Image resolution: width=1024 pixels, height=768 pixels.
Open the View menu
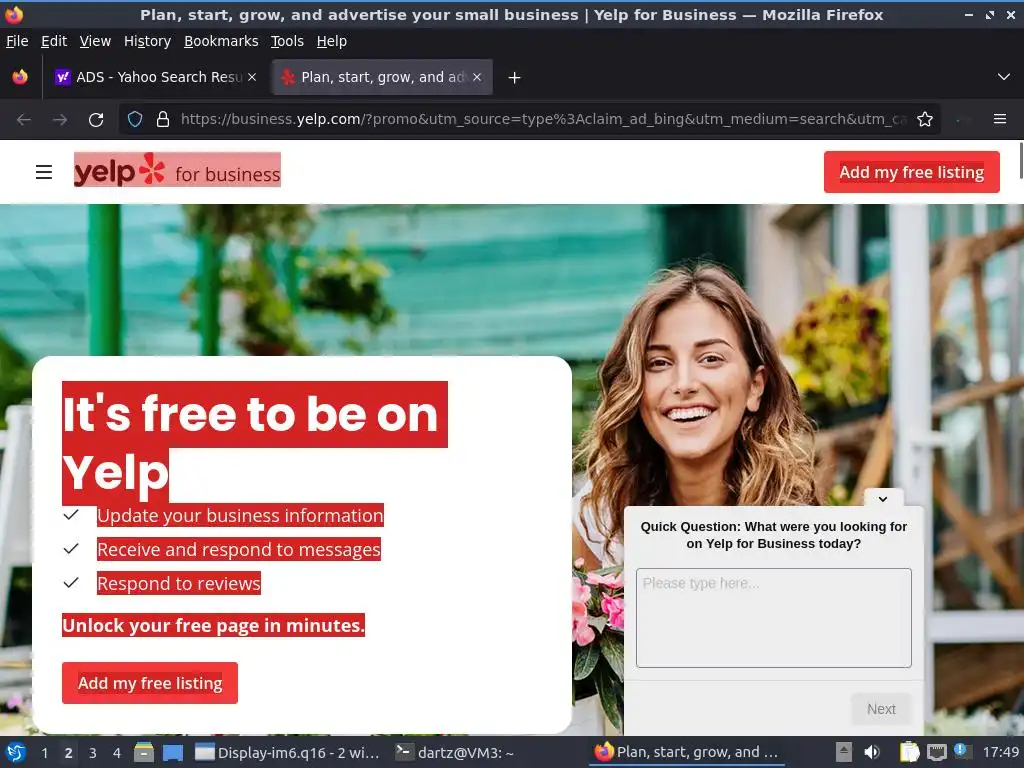pos(95,41)
